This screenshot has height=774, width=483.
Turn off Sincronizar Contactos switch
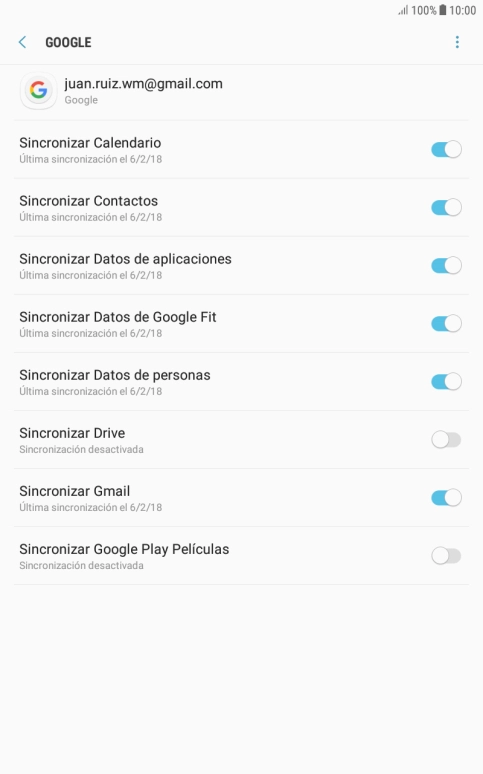pyautogui.click(x=446, y=207)
